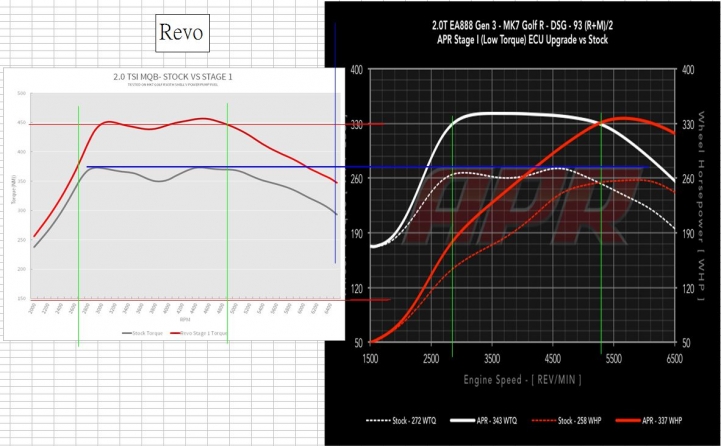Select the "Stock Torque" legend entry
721x446 pixels.
pyautogui.click(x=143, y=333)
